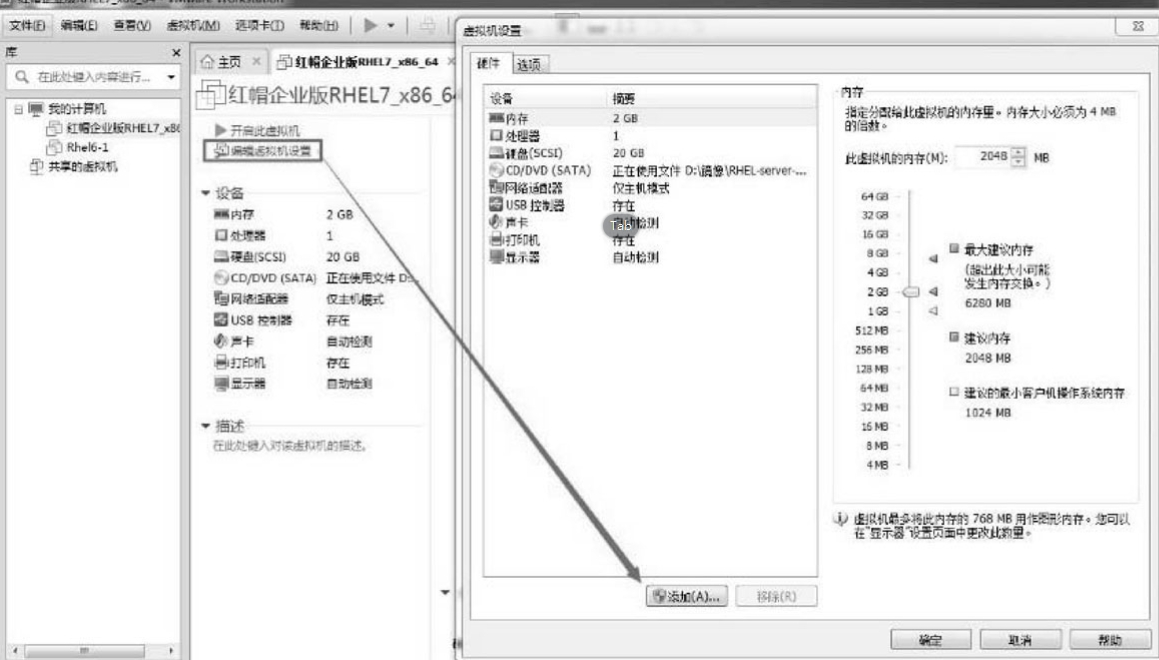Switch to the 选项 tab in settings
This screenshot has width=1159, height=660.
pyautogui.click(x=530, y=65)
